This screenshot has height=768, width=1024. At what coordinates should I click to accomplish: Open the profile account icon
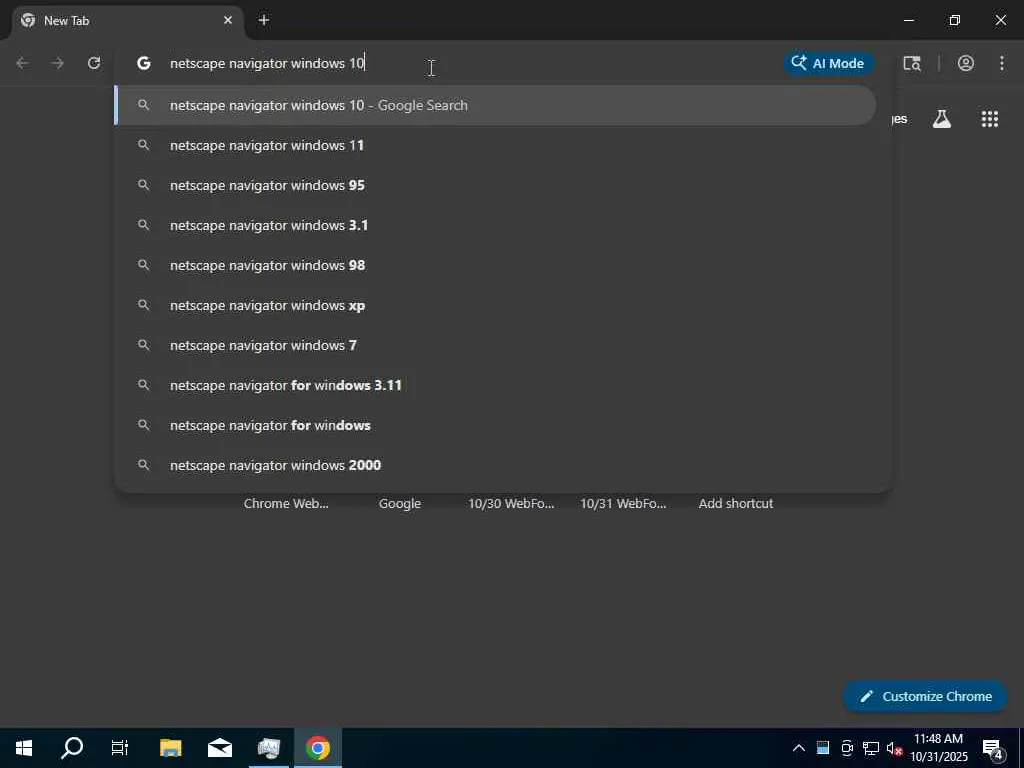[x=966, y=63]
